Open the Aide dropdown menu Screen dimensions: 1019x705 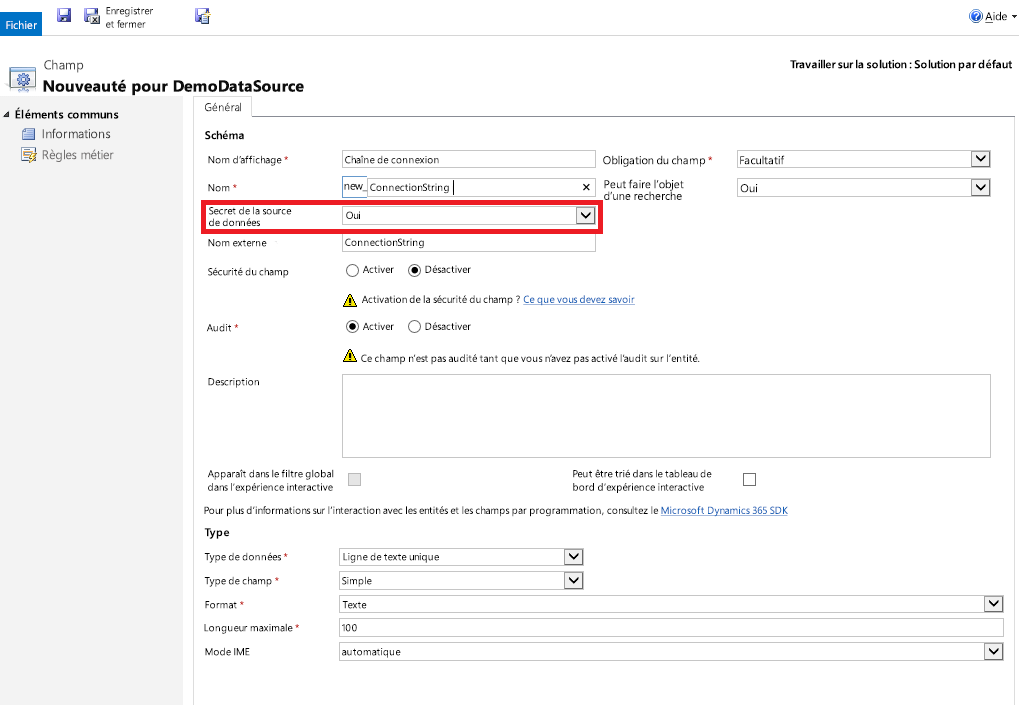(x=992, y=16)
